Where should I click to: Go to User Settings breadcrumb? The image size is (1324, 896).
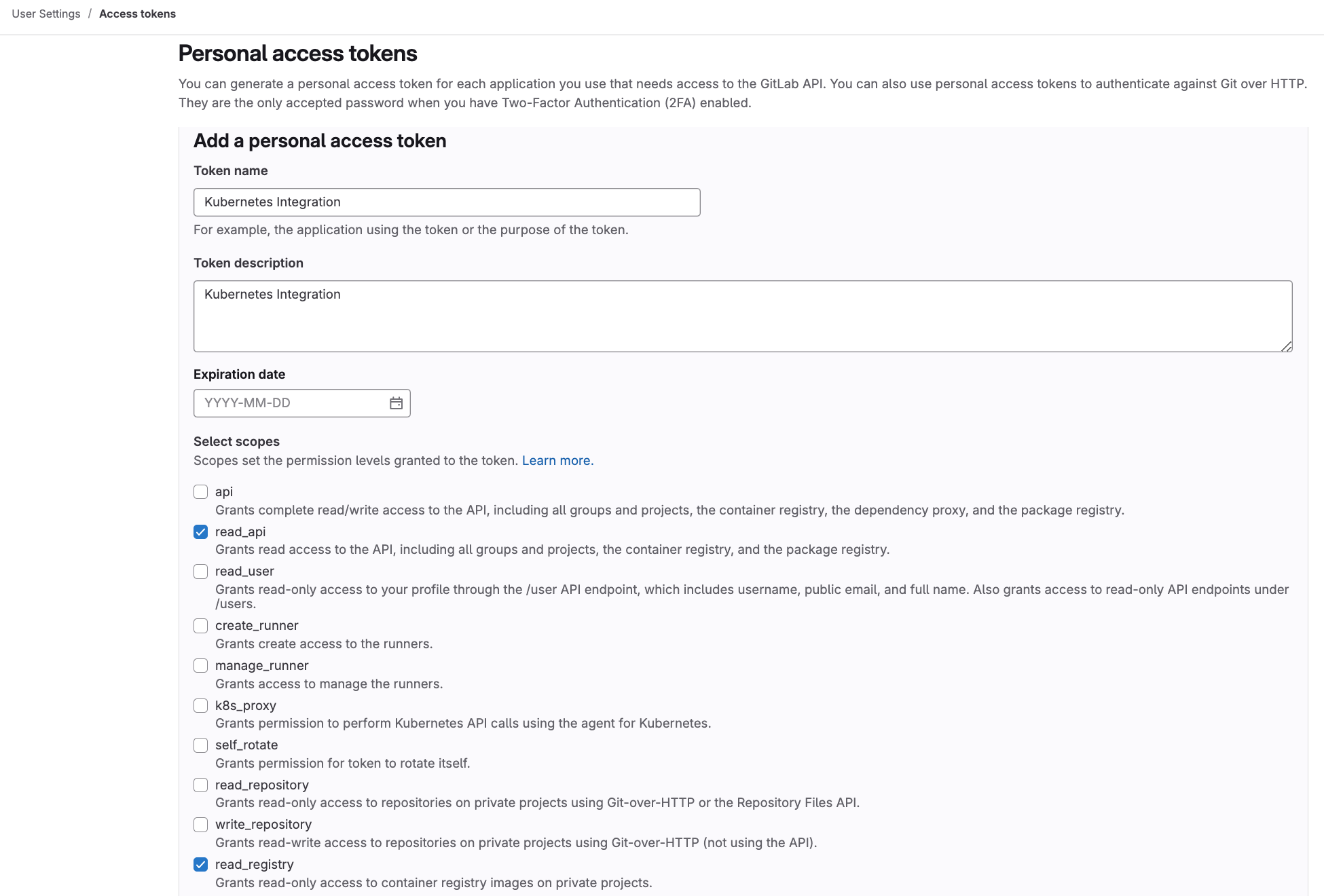(x=46, y=14)
